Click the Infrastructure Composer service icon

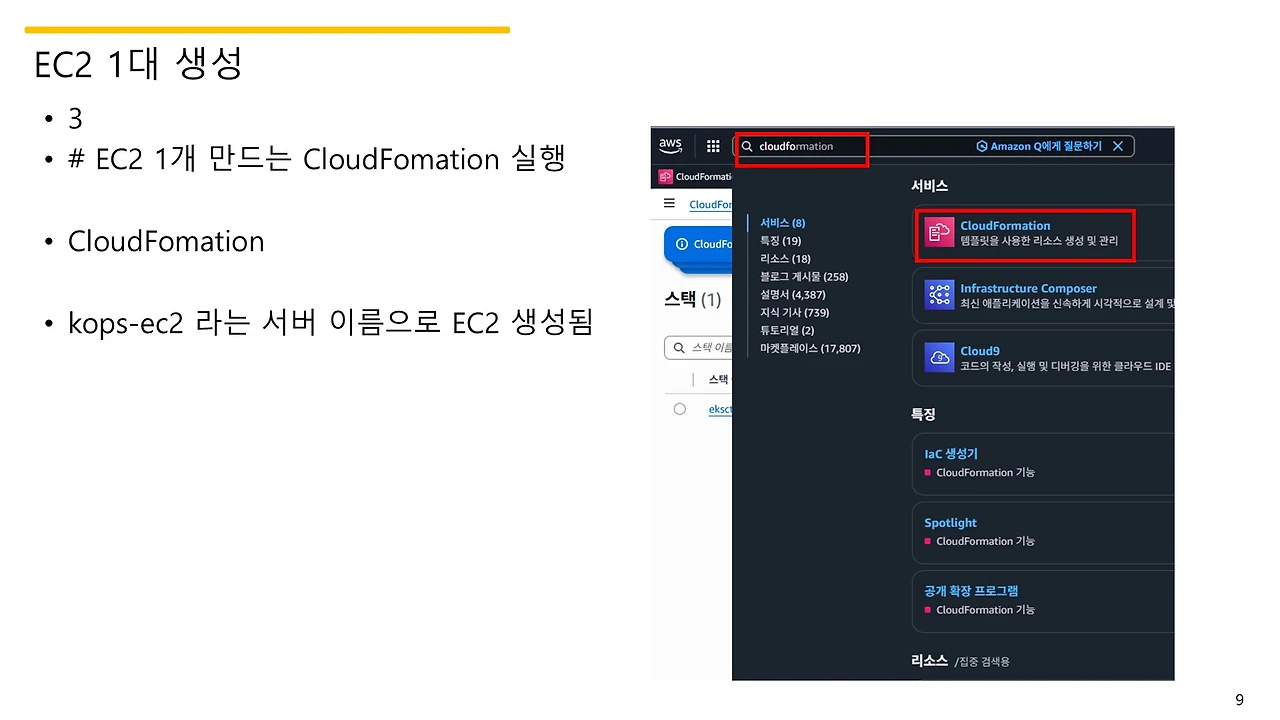point(938,296)
